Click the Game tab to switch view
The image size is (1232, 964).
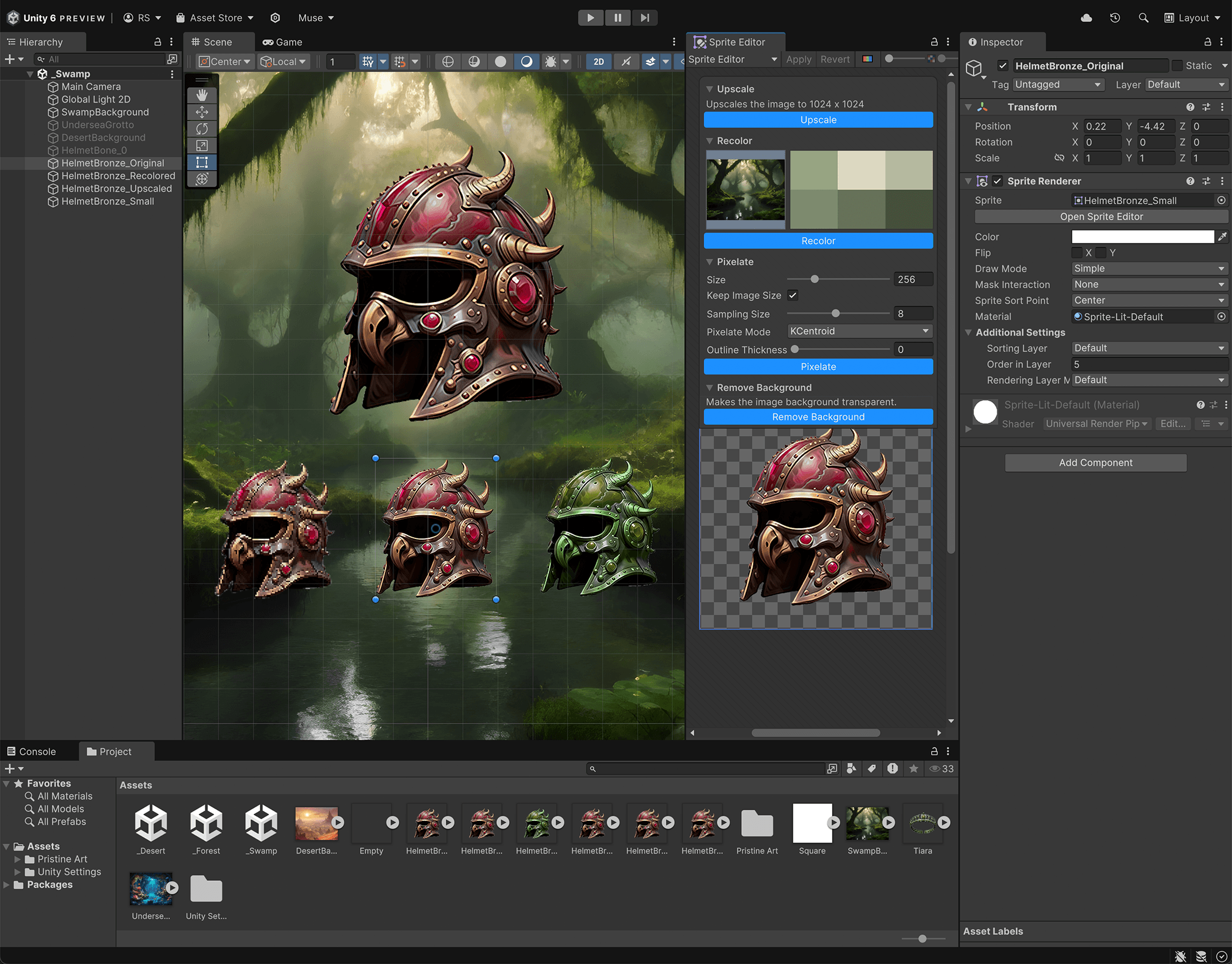[x=283, y=41]
